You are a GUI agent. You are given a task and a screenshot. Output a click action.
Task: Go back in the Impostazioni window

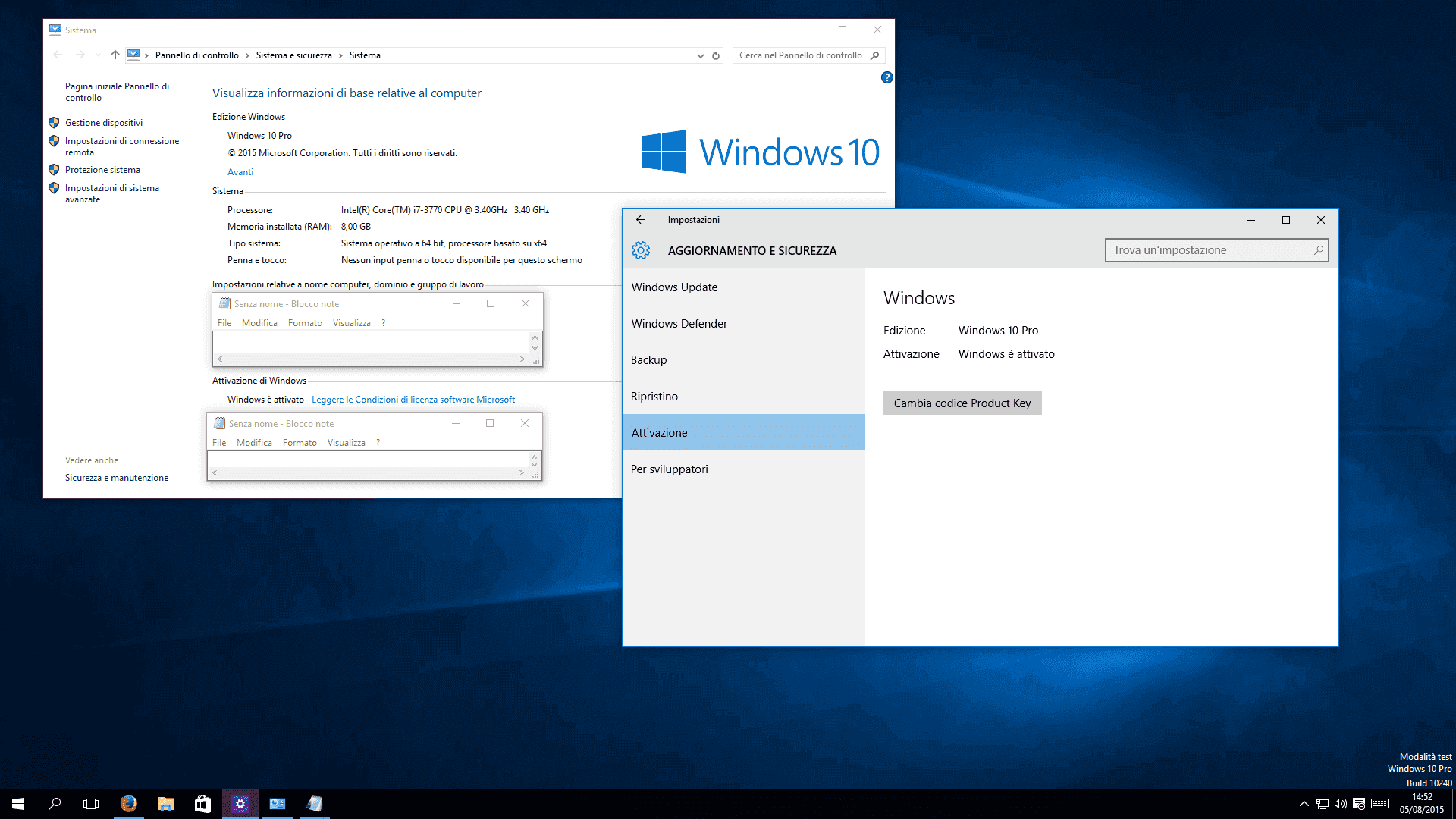(x=641, y=220)
